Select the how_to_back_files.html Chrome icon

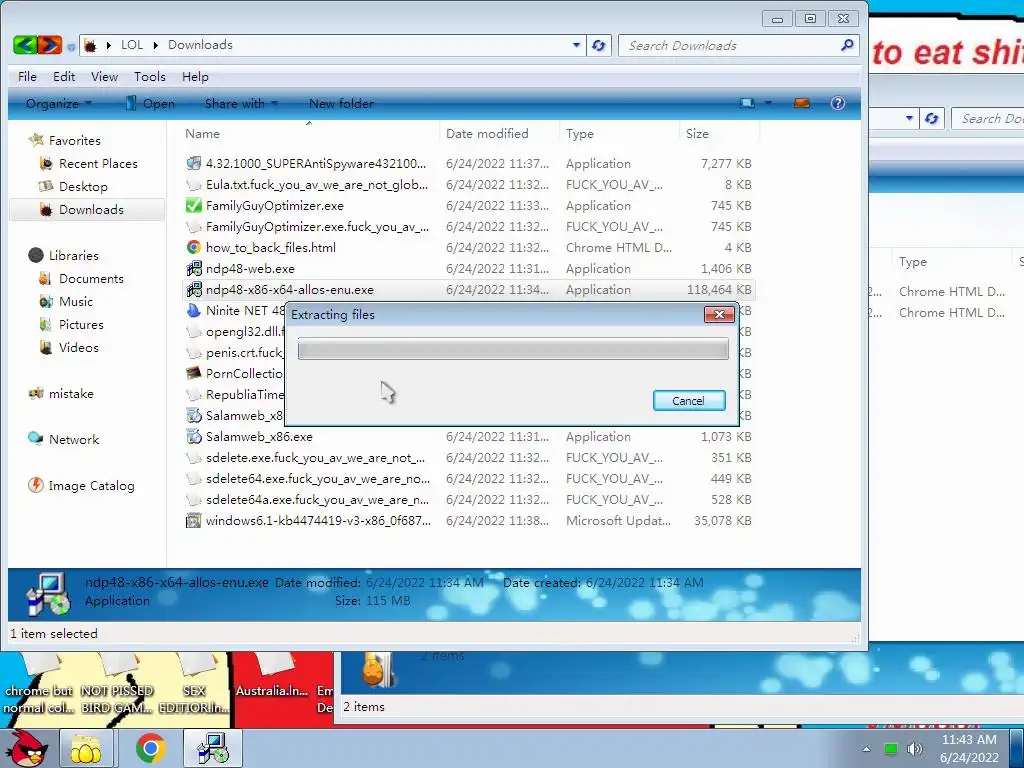pyautogui.click(x=193, y=248)
